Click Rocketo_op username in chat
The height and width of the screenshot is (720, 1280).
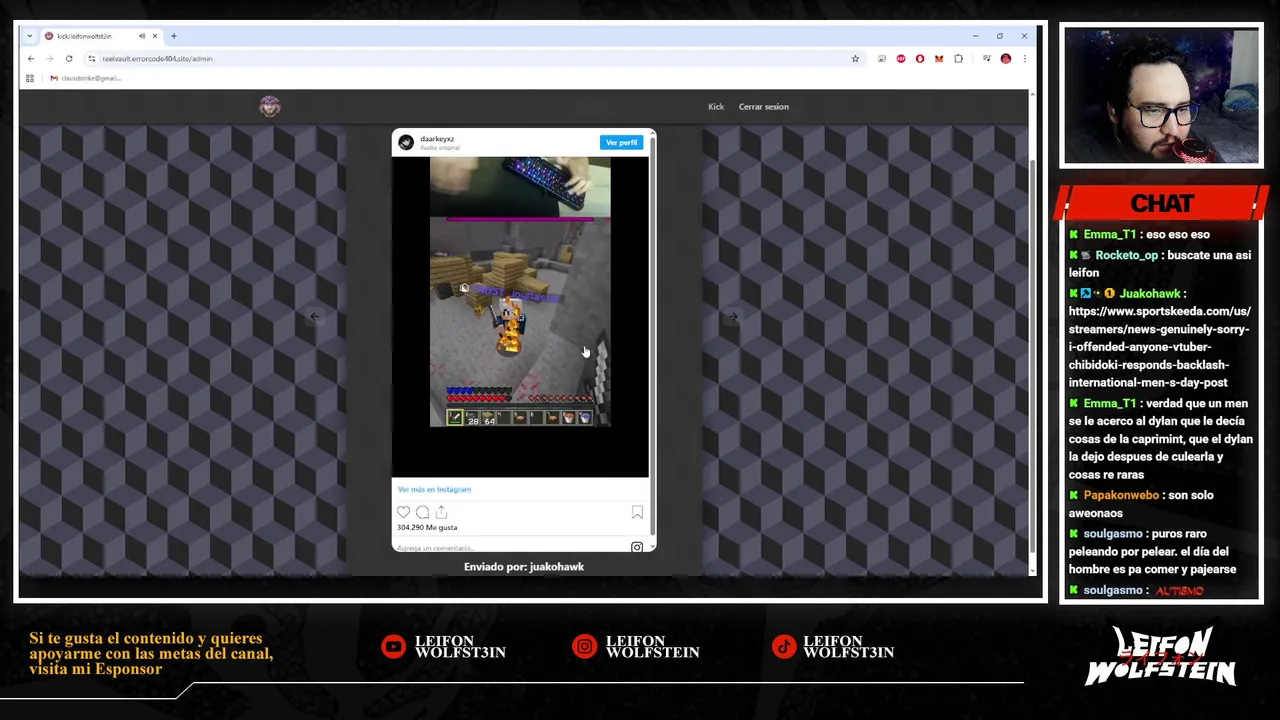1126,256
